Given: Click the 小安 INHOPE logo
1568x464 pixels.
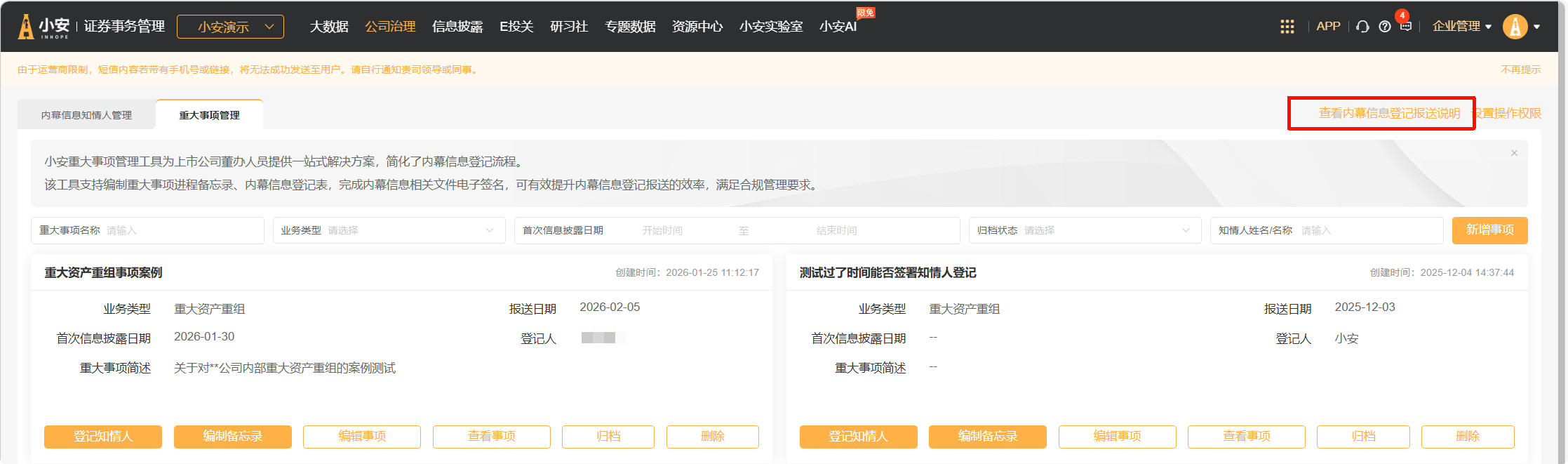Looking at the screenshot, I should (x=43, y=27).
